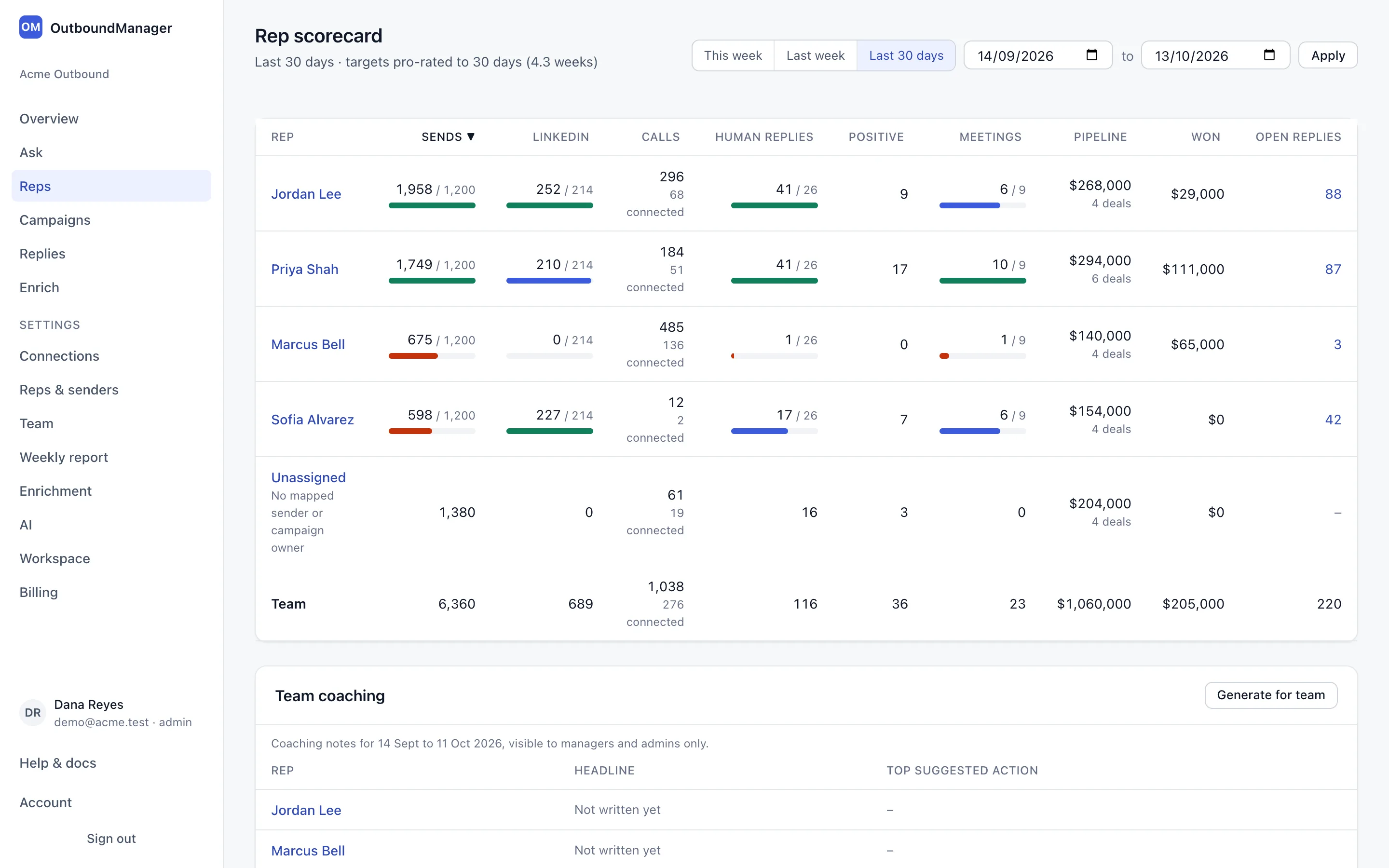Open Sofia Alvarez's 42 open replies
Viewport: 1389px width, 868px height.
click(1333, 420)
